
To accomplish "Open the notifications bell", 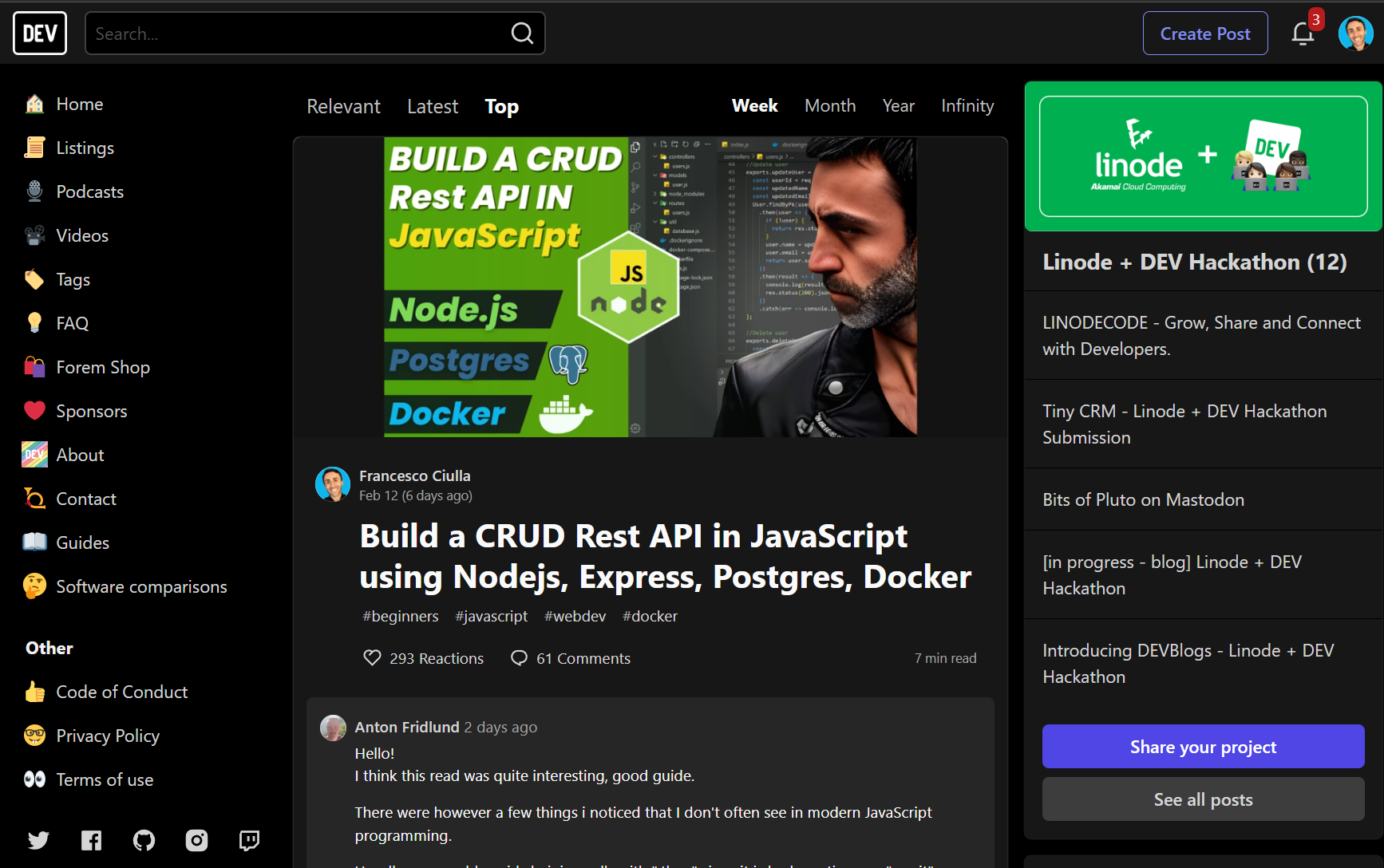I will [1303, 34].
